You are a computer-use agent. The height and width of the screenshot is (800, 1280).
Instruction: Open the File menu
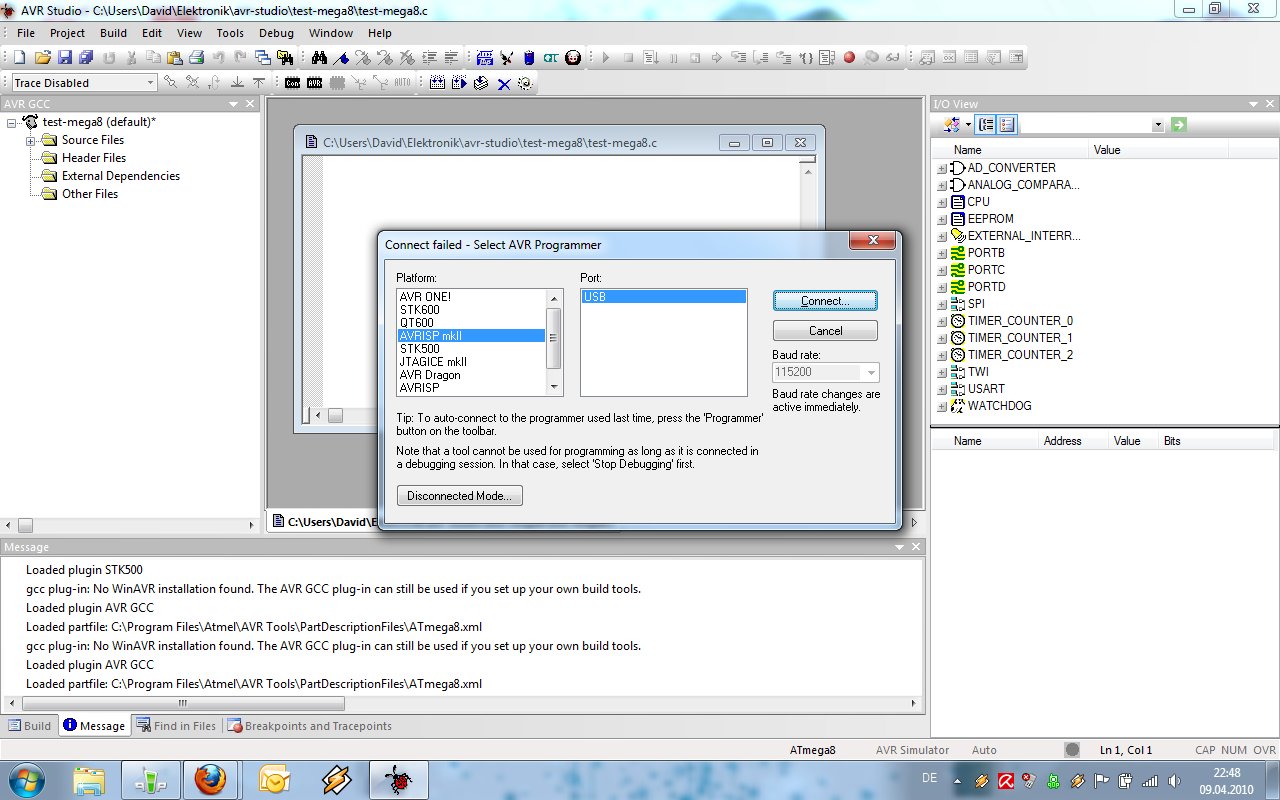(26, 33)
